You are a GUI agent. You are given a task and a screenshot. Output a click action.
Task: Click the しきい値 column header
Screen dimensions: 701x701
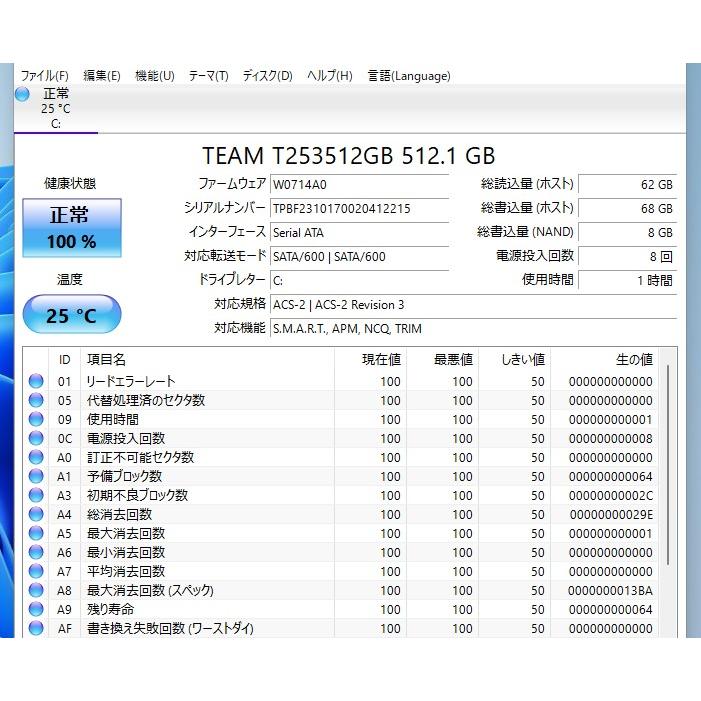point(515,359)
